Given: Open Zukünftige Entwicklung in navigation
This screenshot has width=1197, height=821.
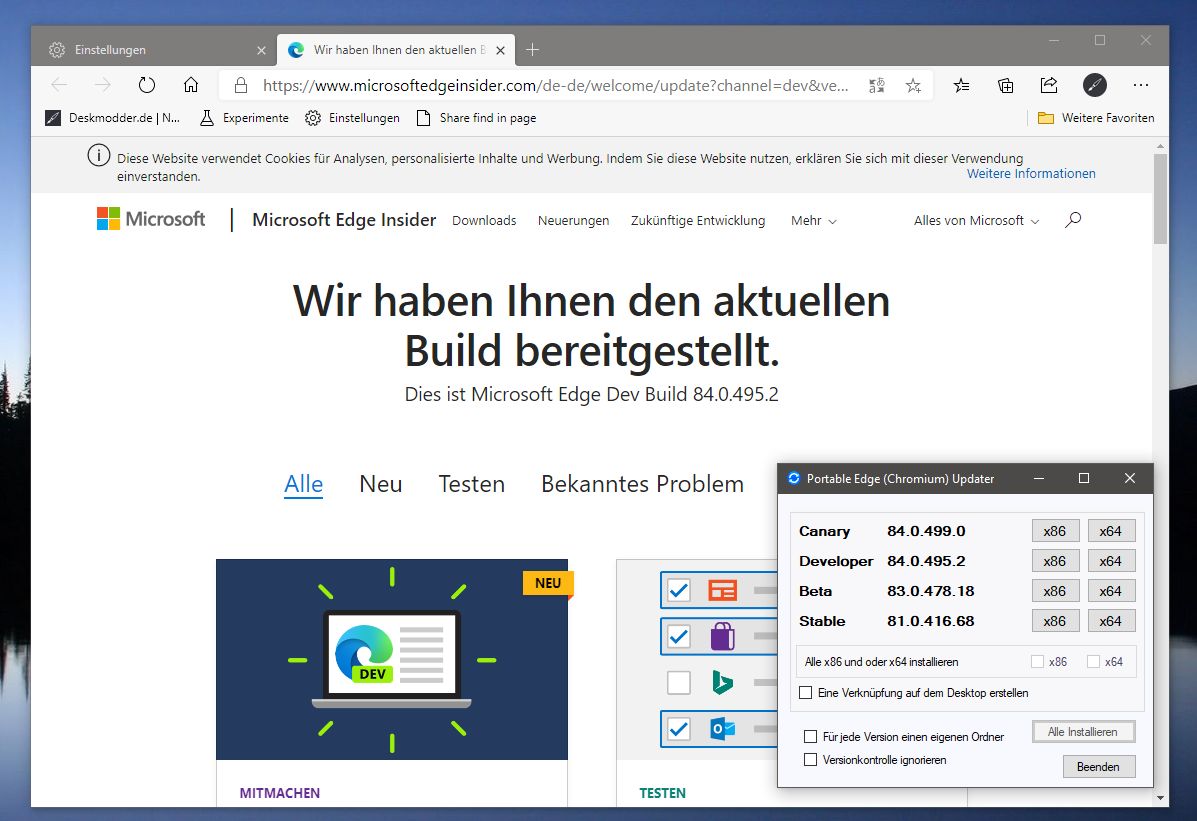Looking at the screenshot, I should tap(698, 221).
